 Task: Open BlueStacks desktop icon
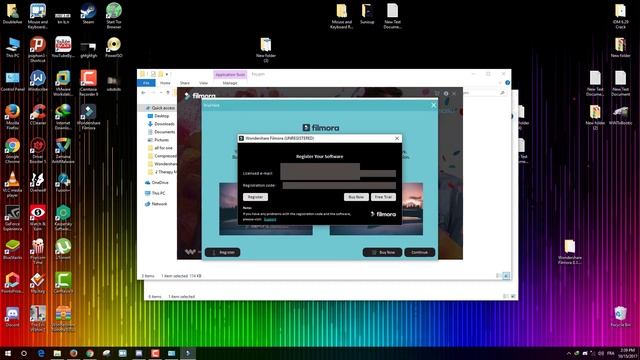click(x=13, y=249)
